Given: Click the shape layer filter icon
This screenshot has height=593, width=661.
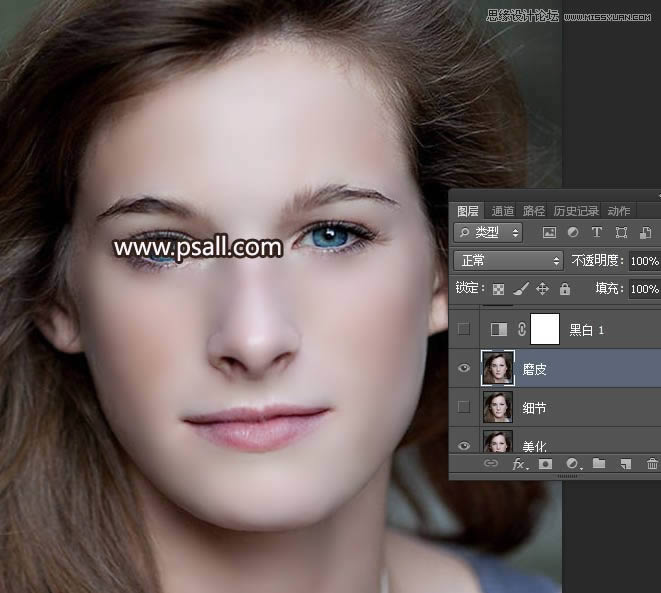Looking at the screenshot, I should coord(621,232).
